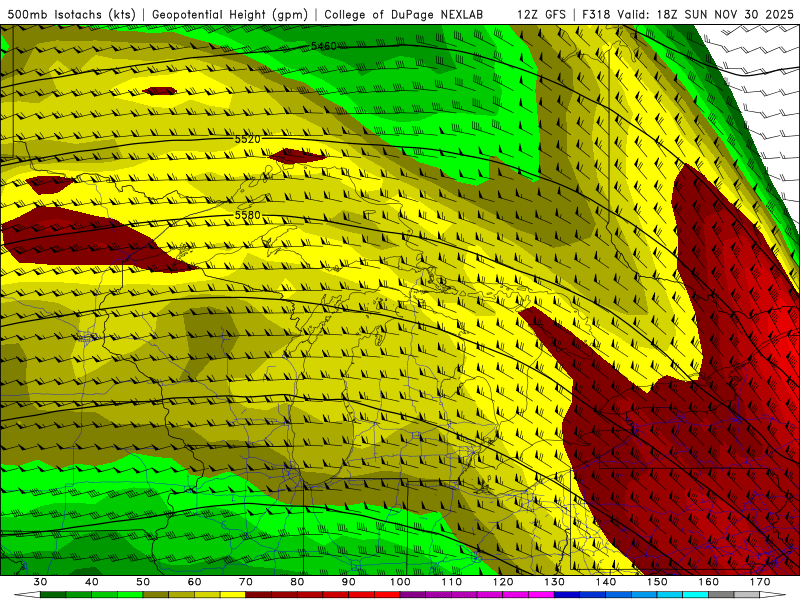
Task: Click the '12Z GFS' model run label
Action: point(541,15)
